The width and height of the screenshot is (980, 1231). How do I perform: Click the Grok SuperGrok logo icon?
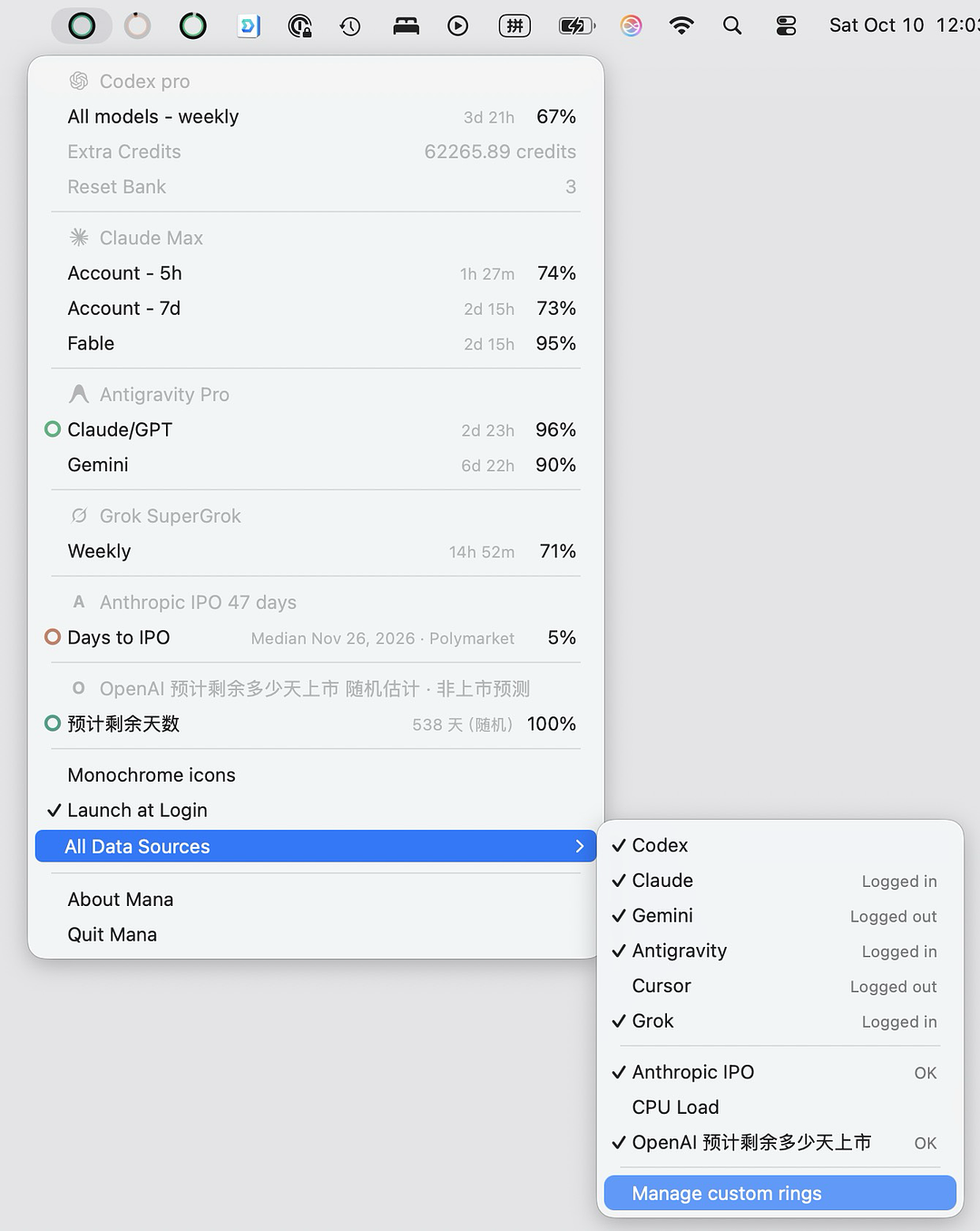click(x=79, y=516)
